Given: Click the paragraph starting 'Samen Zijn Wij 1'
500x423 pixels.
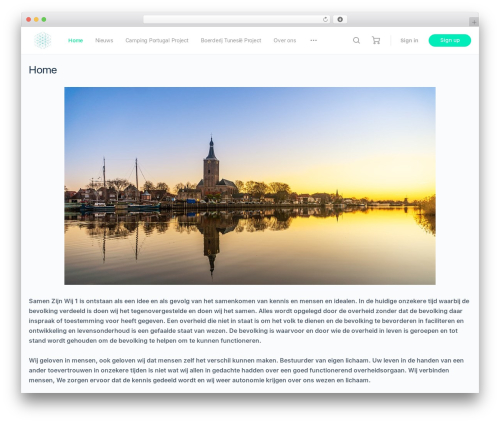Looking at the screenshot, I should 249,321.
